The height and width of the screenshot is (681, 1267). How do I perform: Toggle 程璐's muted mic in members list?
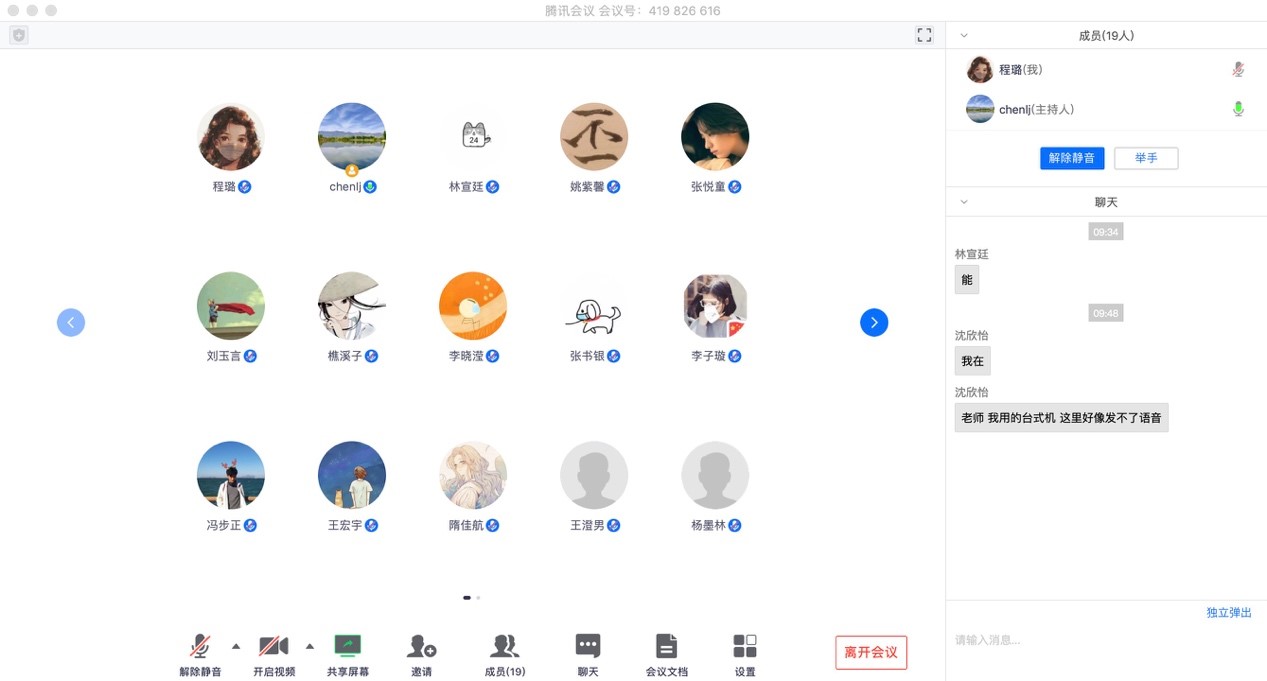tap(1238, 70)
